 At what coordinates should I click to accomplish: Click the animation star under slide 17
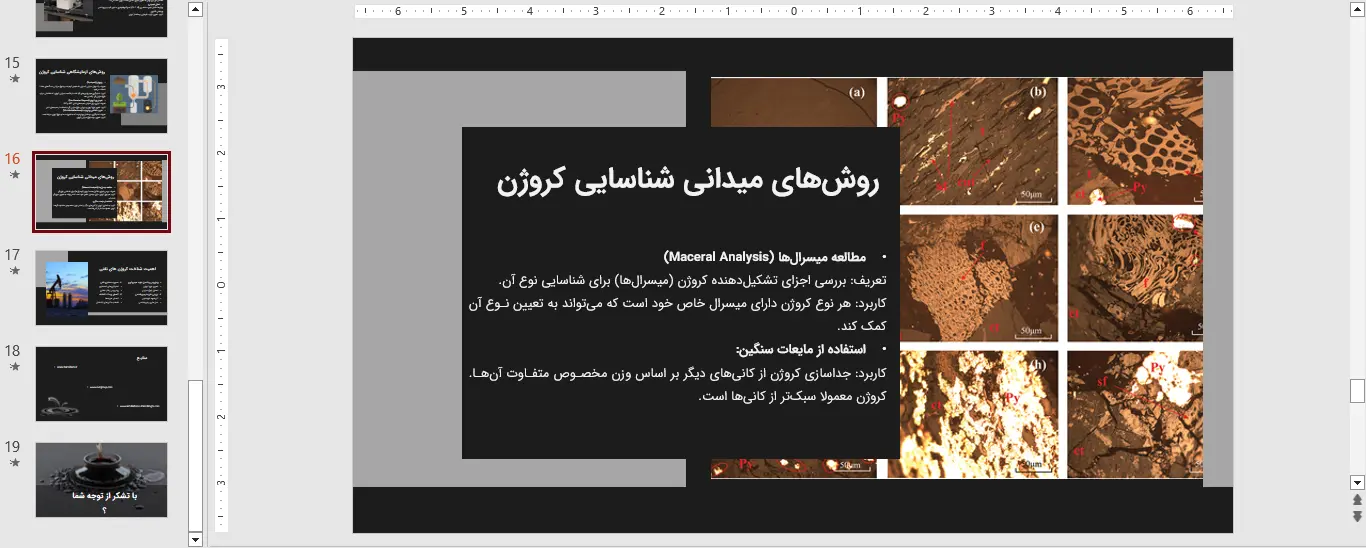coord(14,270)
